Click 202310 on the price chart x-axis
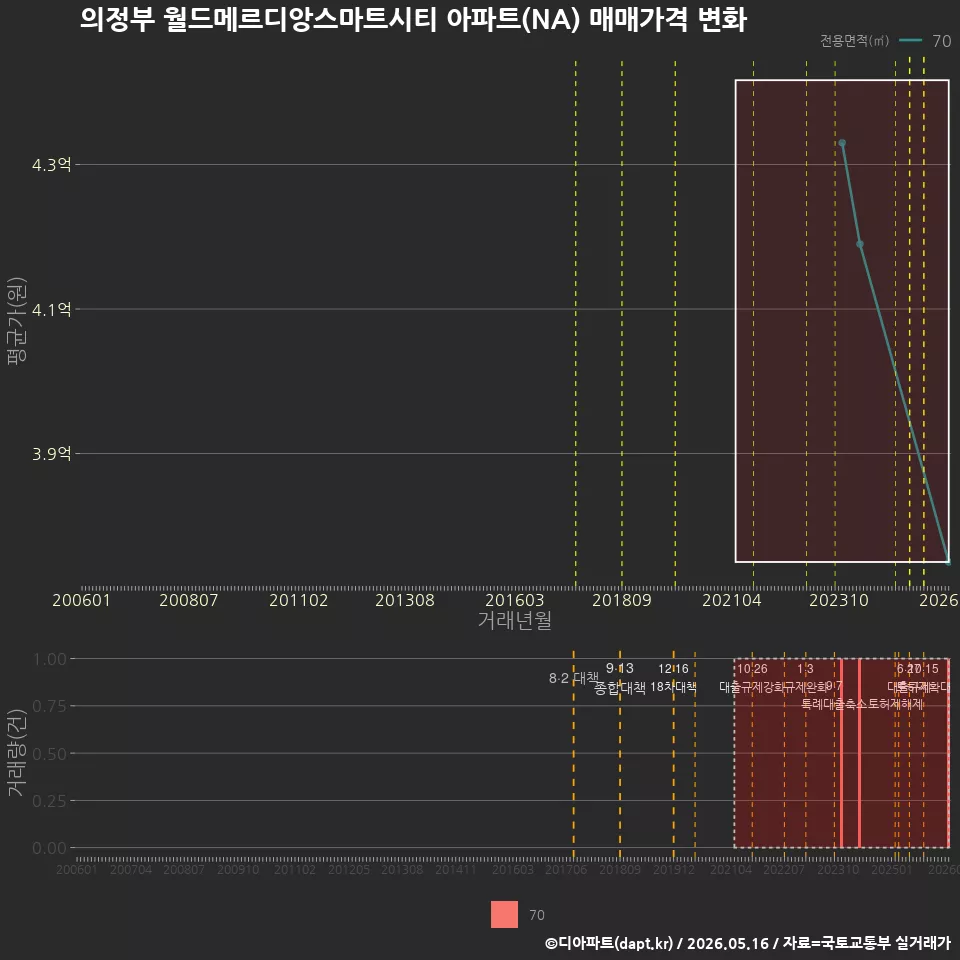This screenshot has width=960, height=960. coord(839,600)
